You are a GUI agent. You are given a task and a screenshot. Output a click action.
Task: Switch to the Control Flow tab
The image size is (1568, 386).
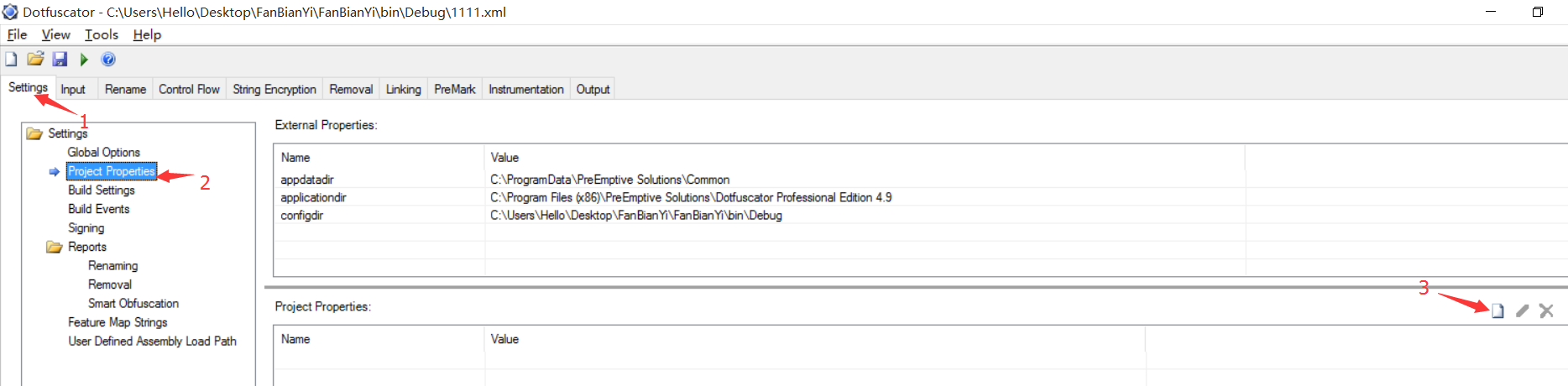pyautogui.click(x=189, y=89)
